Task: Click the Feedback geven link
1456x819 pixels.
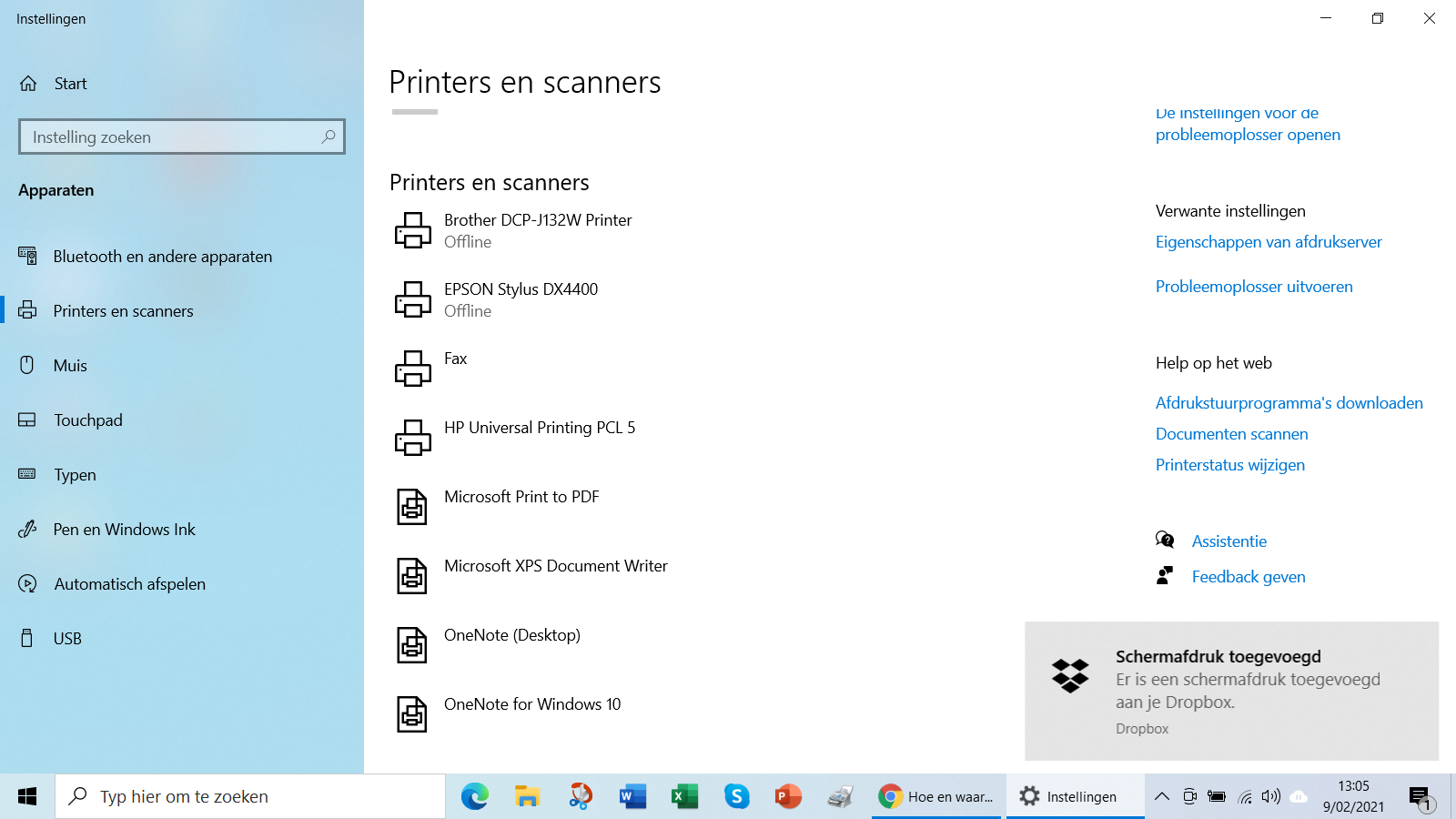Action: 1249,577
